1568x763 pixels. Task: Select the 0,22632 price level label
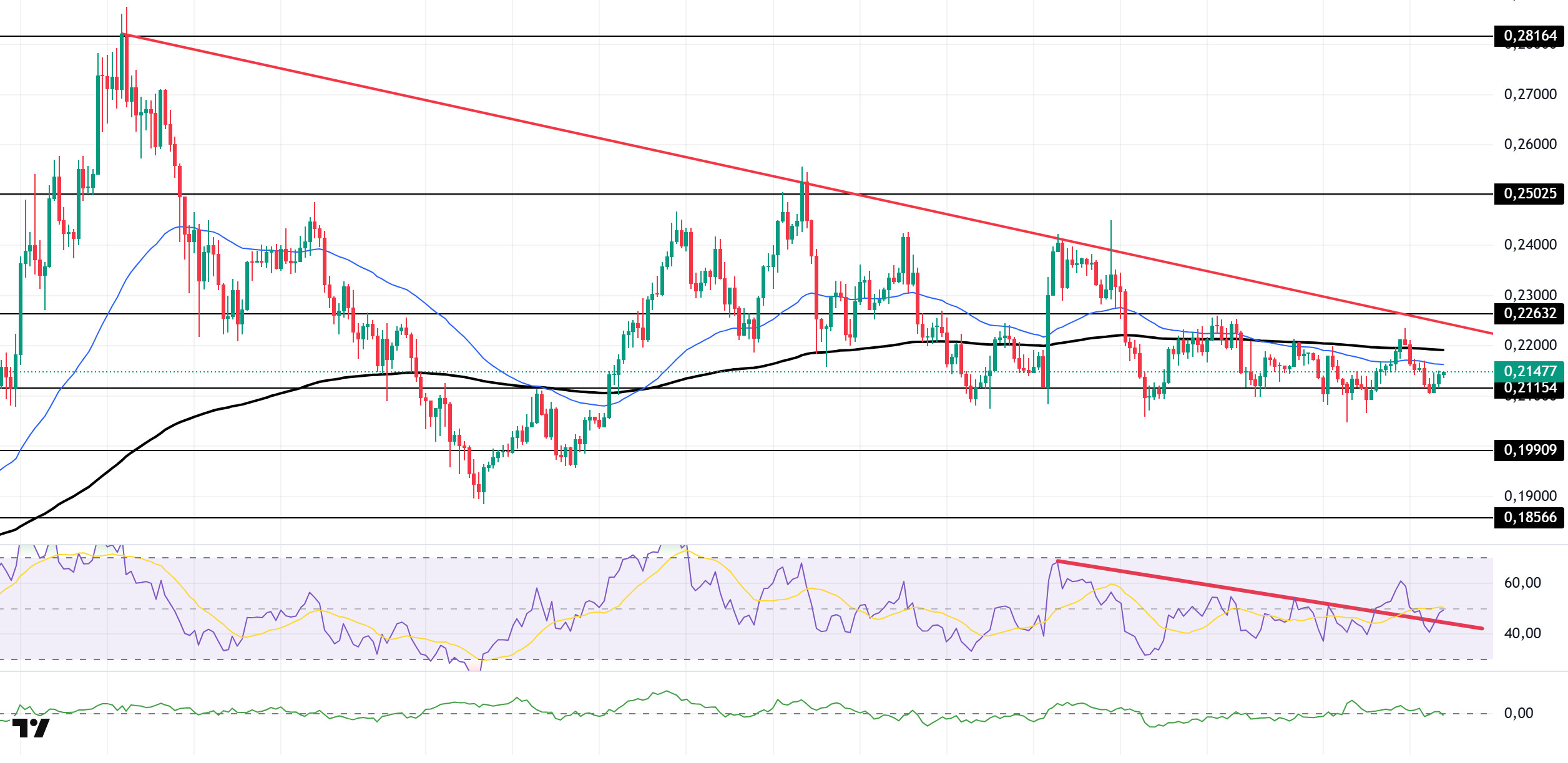click(x=1530, y=313)
